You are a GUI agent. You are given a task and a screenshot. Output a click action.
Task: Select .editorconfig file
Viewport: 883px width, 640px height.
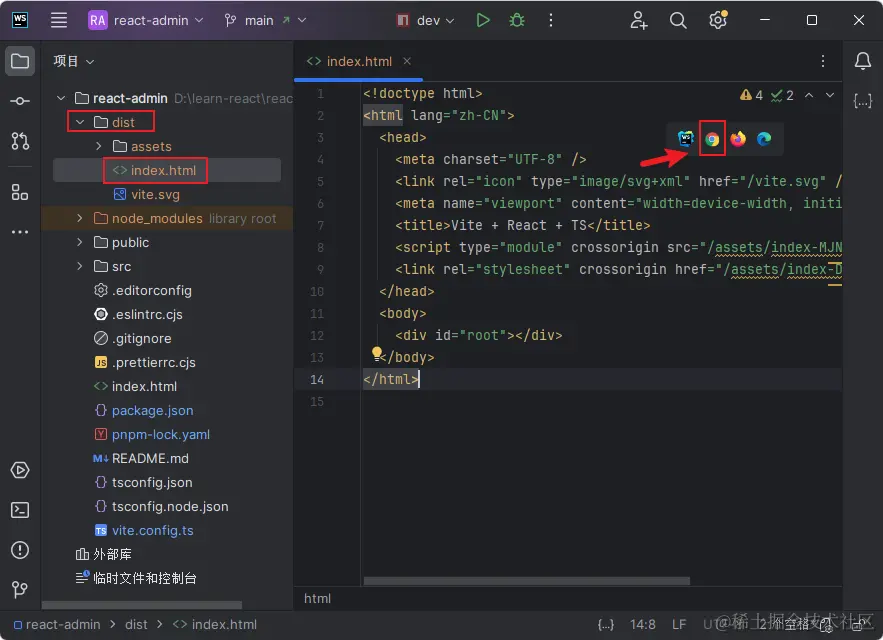coord(143,291)
